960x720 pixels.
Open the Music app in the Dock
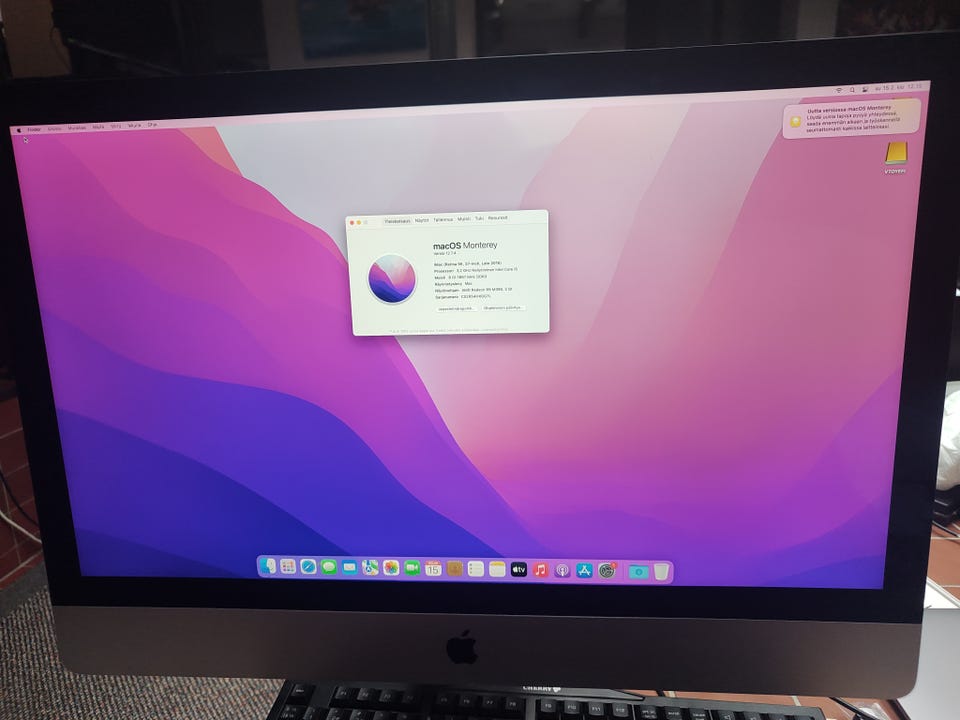tap(540, 570)
